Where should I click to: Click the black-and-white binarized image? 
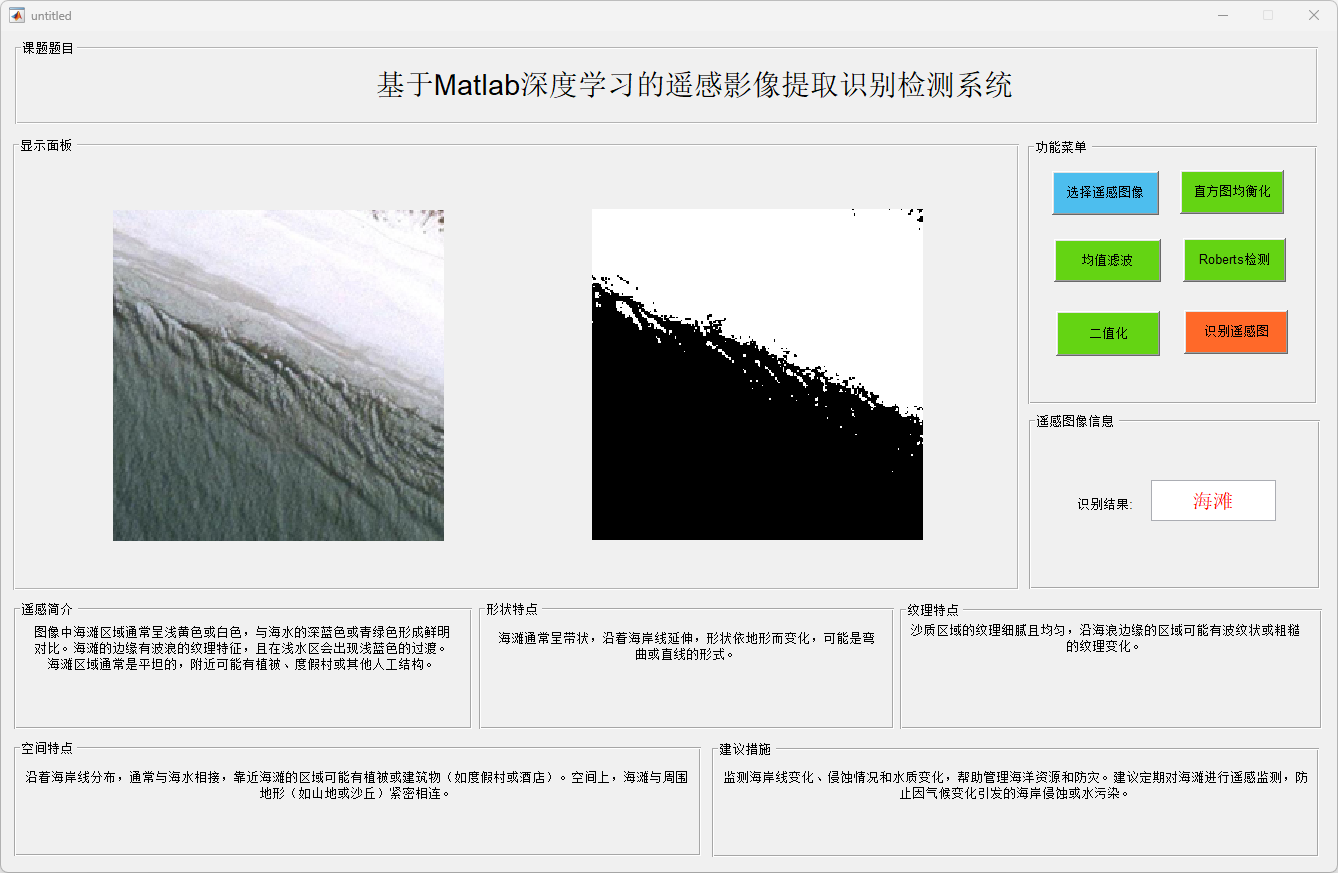(x=757, y=374)
